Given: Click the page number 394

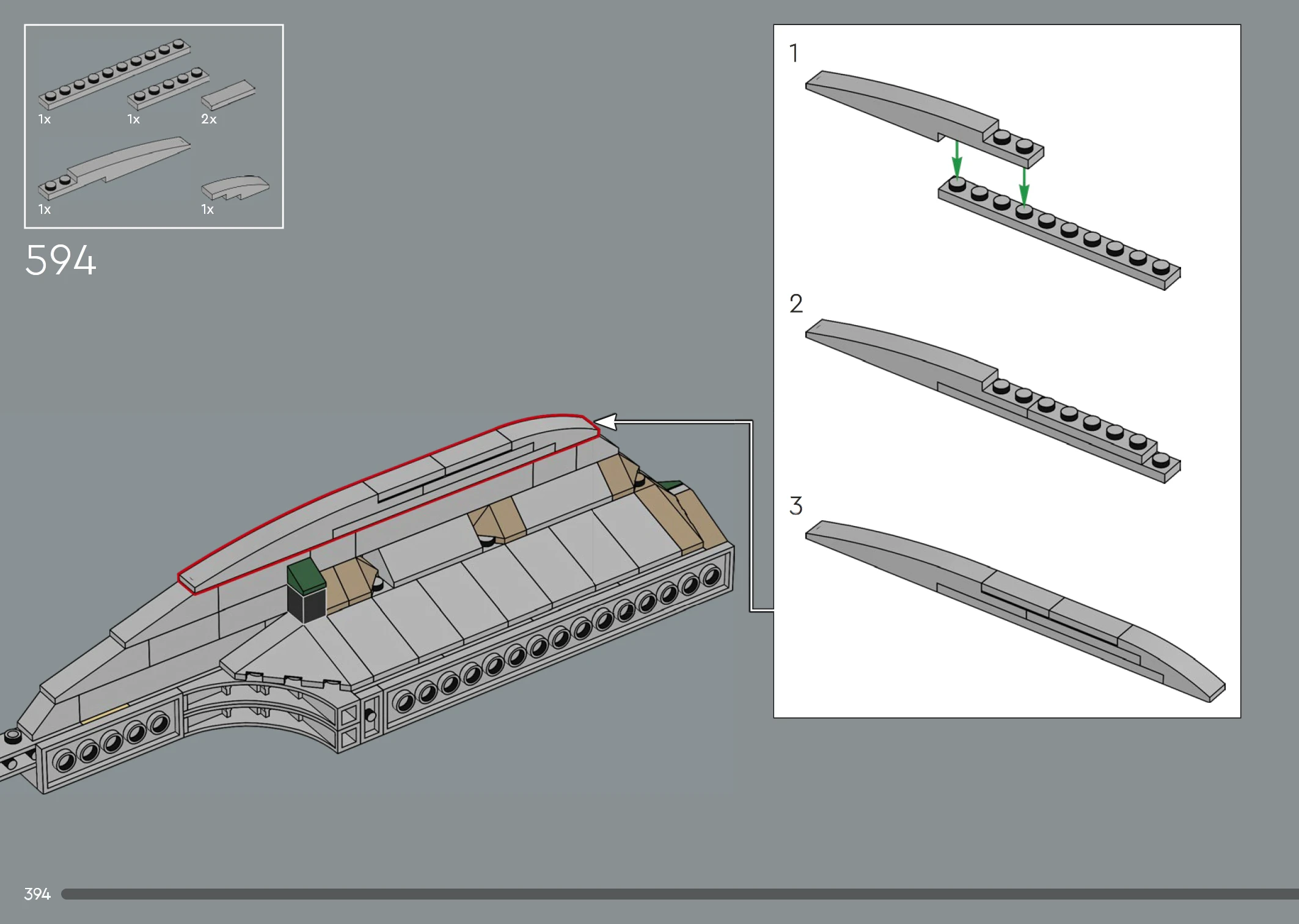Looking at the screenshot, I should (x=37, y=894).
